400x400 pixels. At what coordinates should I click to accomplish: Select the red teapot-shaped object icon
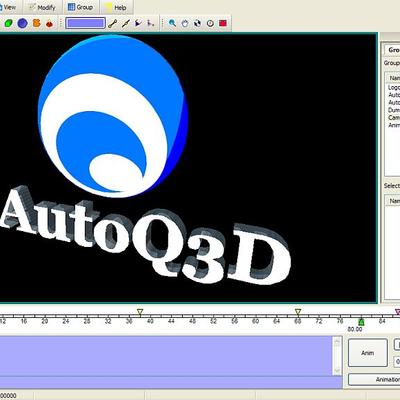point(49,23)
